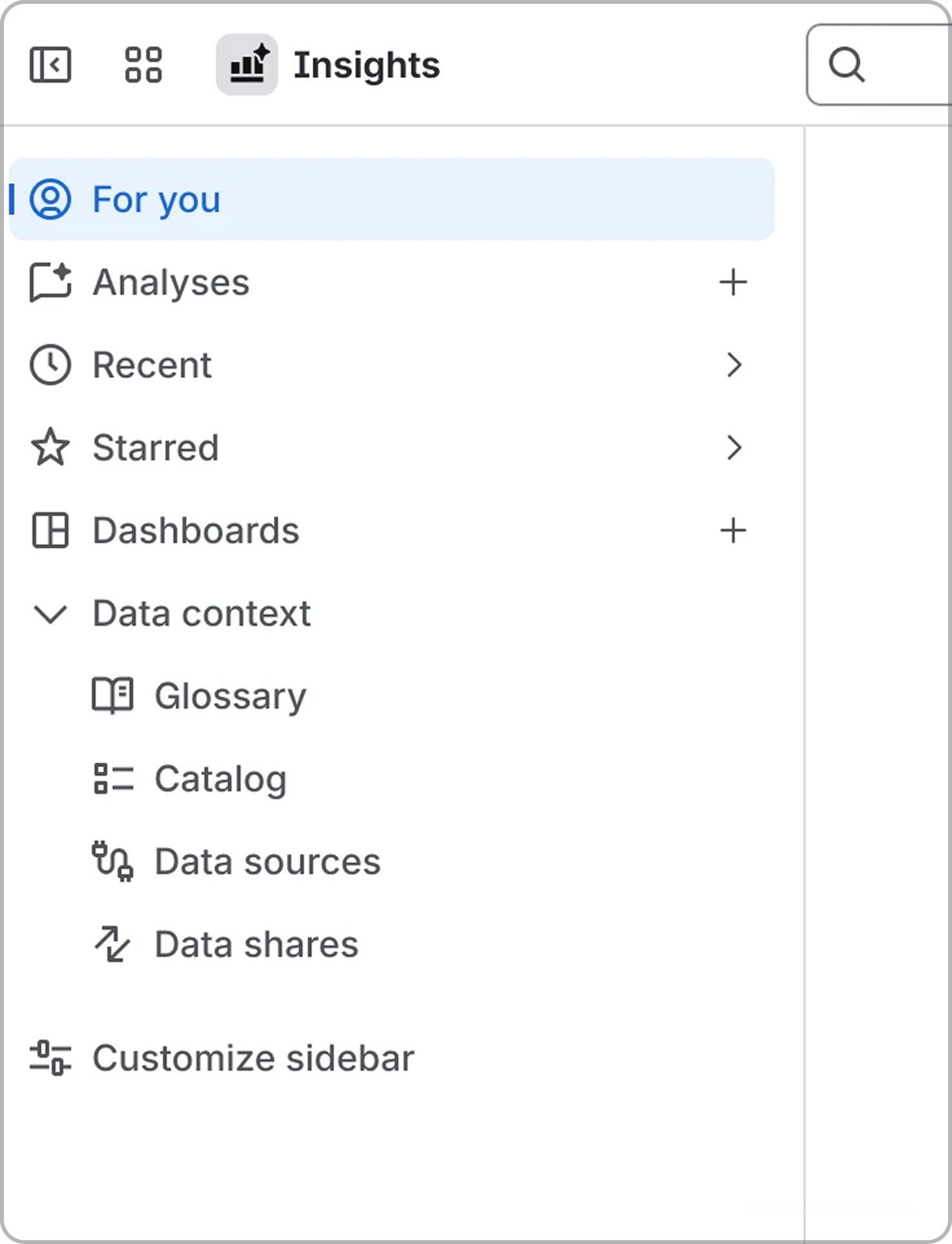Viewport: 952px width, 1244px height.
Task: Click the Glossary book icon
Action: click(113, 696)
